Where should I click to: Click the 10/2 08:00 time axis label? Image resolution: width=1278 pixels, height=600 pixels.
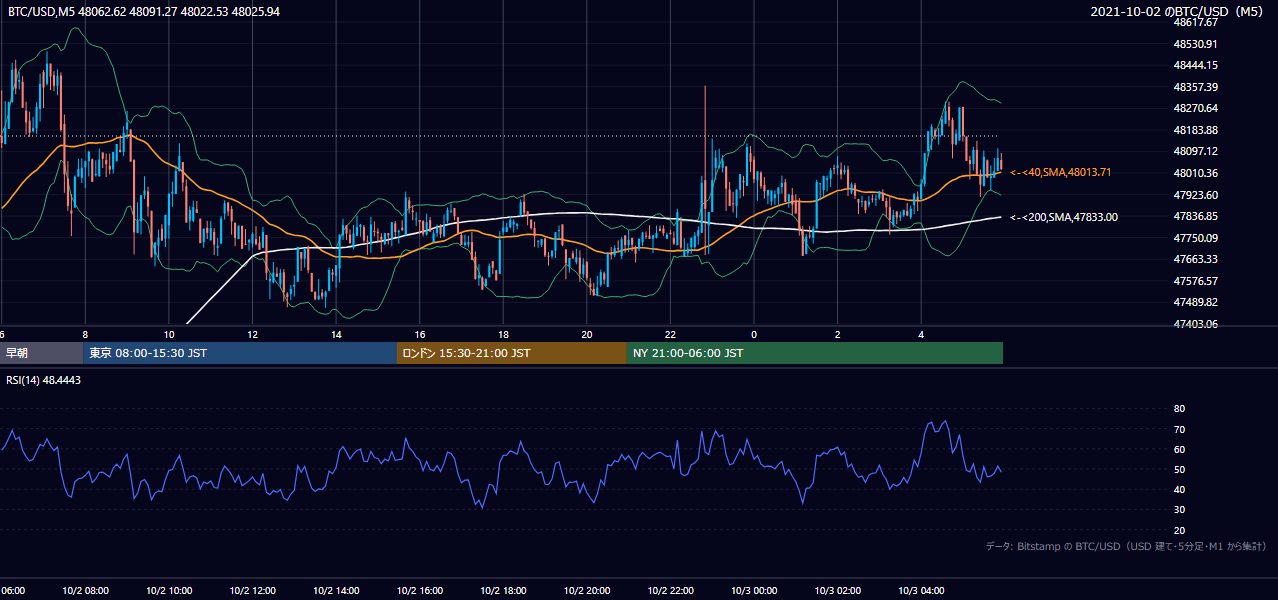click(85, 590)
